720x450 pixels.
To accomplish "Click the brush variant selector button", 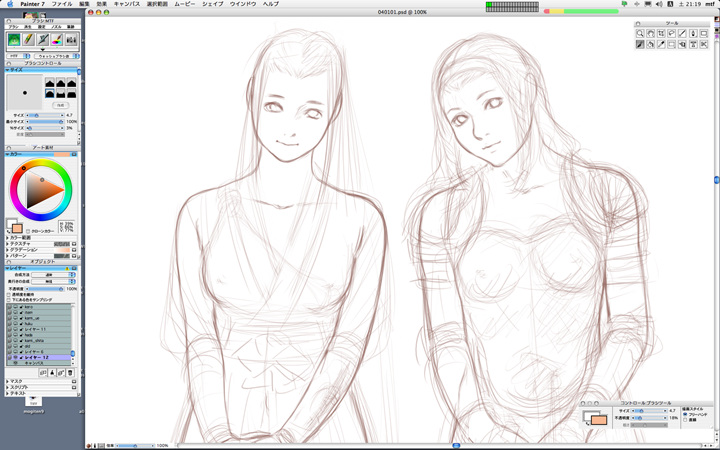I will point(59,56).
